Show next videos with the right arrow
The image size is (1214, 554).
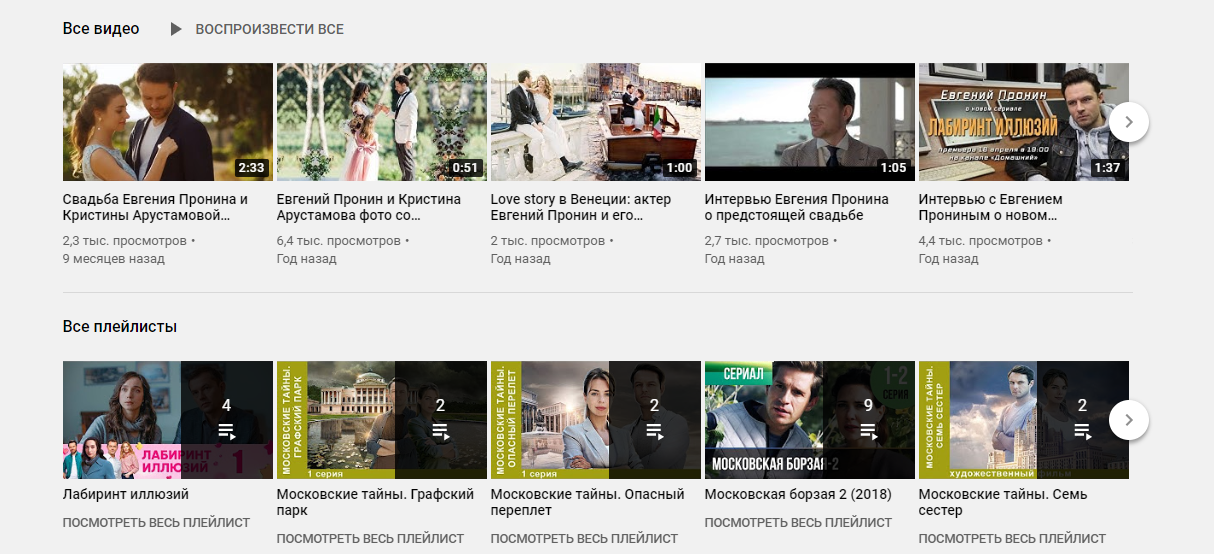(x=1129, y=122)
